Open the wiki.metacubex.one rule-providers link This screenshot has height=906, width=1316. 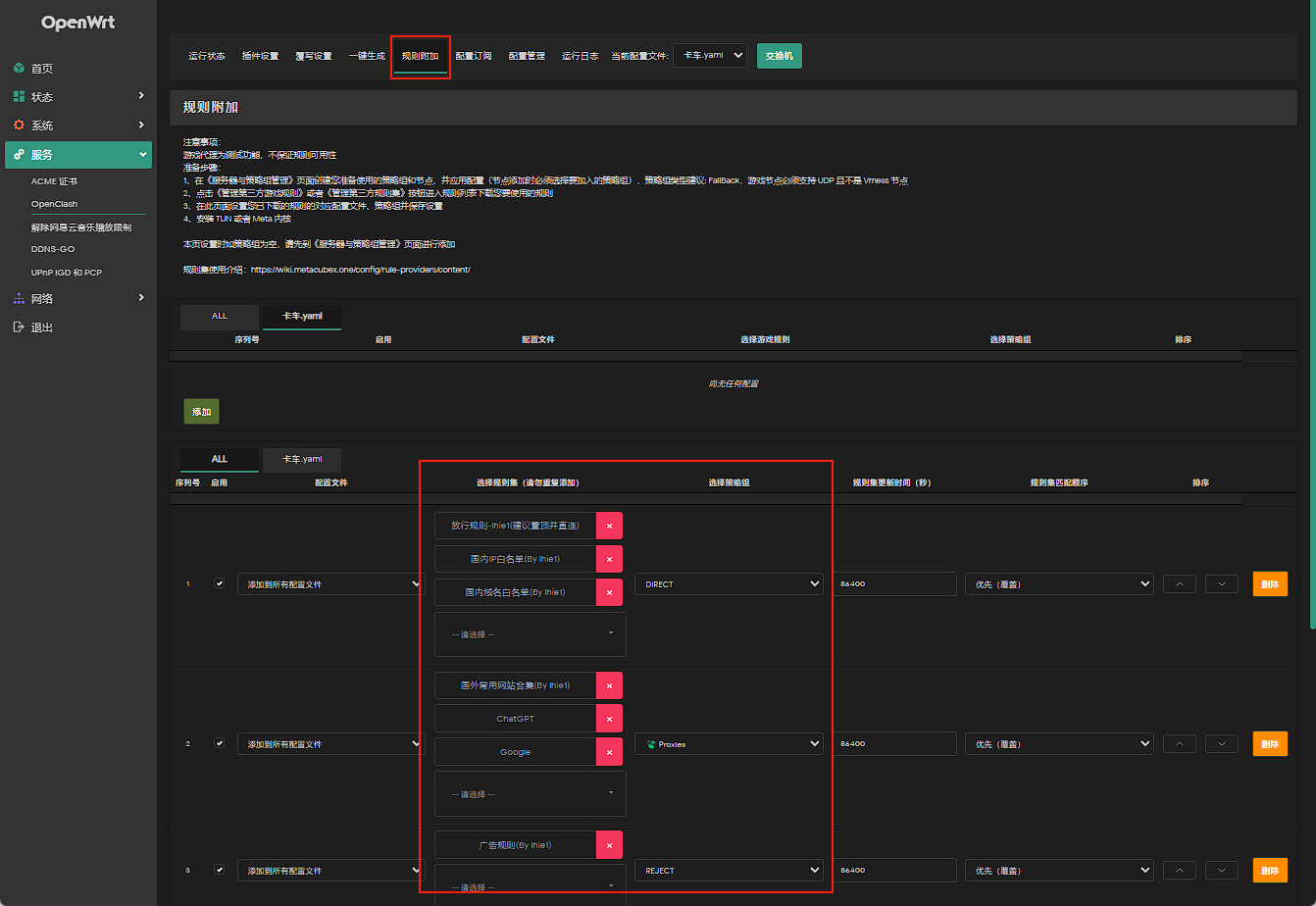(x=361, y=269)
